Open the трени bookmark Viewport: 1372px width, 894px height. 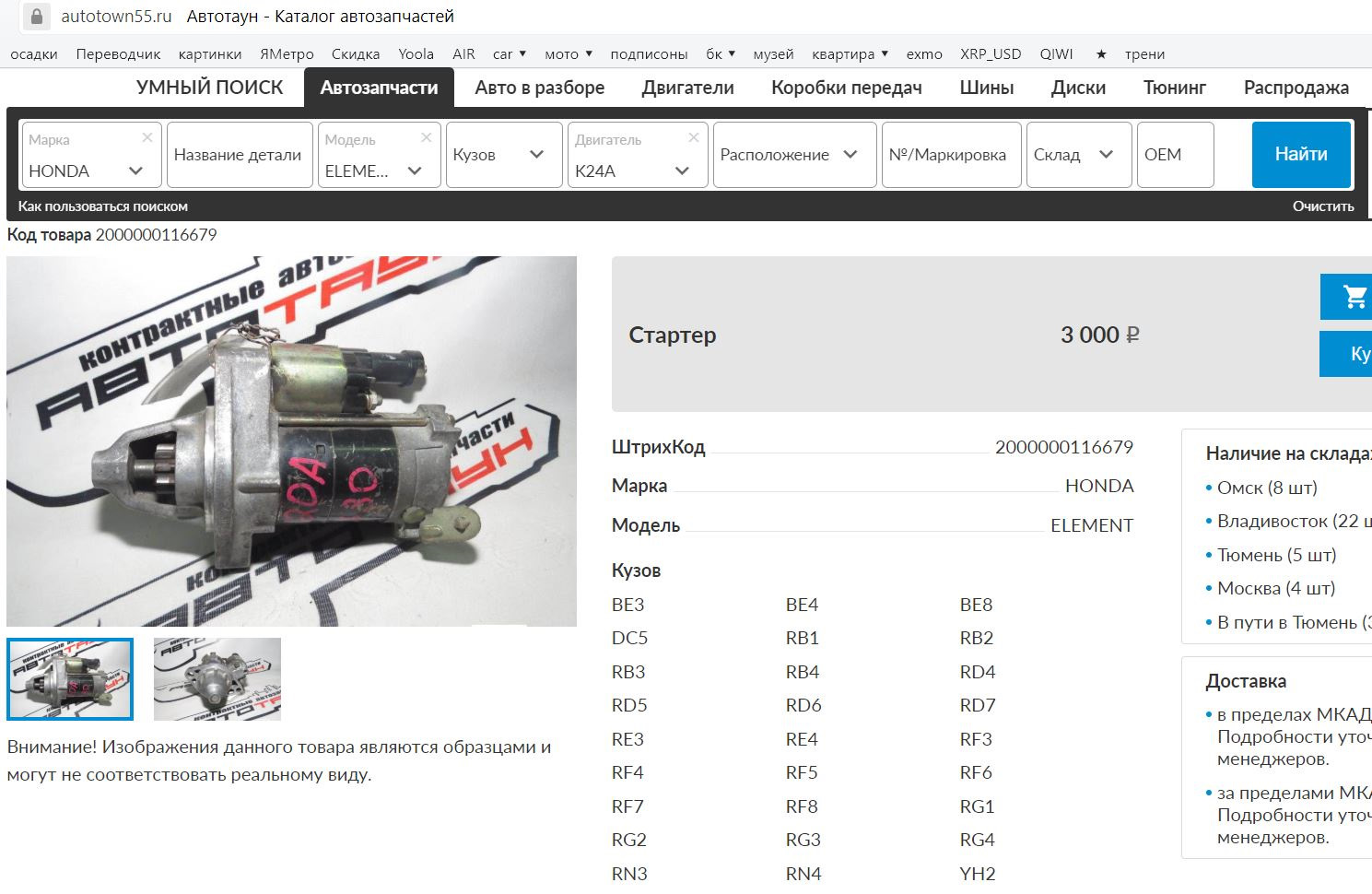tap(1144, 54)
